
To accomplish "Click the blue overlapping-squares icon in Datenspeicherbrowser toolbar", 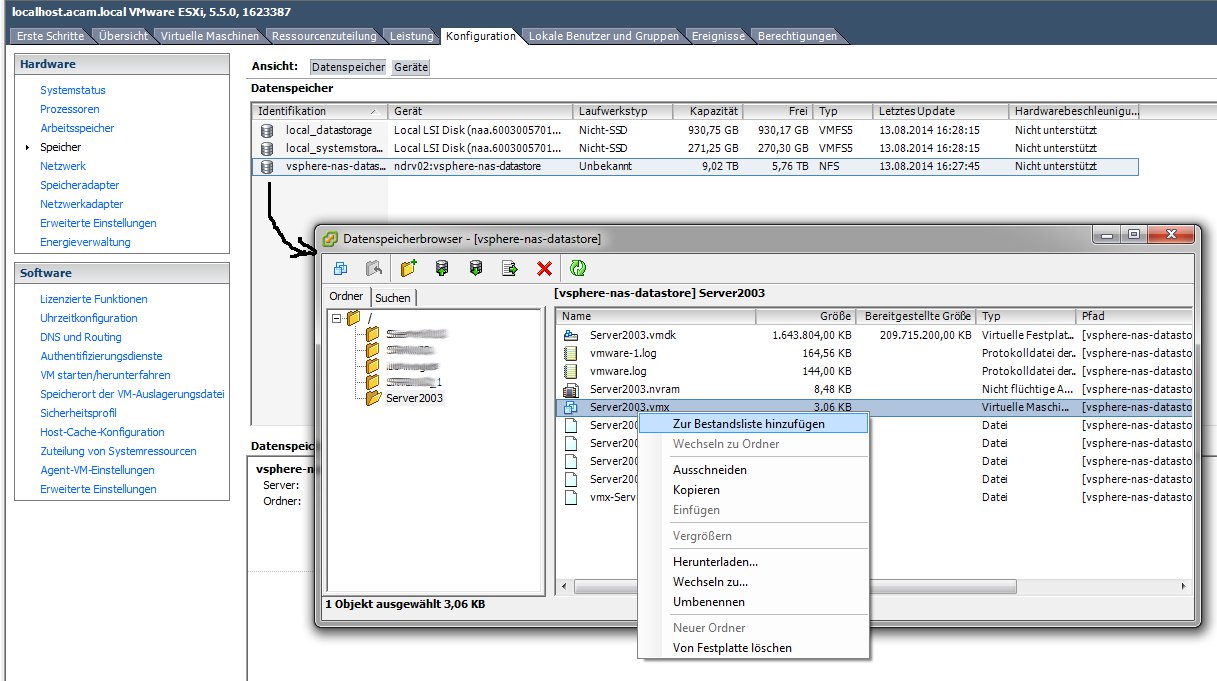I will coord(341,268).
